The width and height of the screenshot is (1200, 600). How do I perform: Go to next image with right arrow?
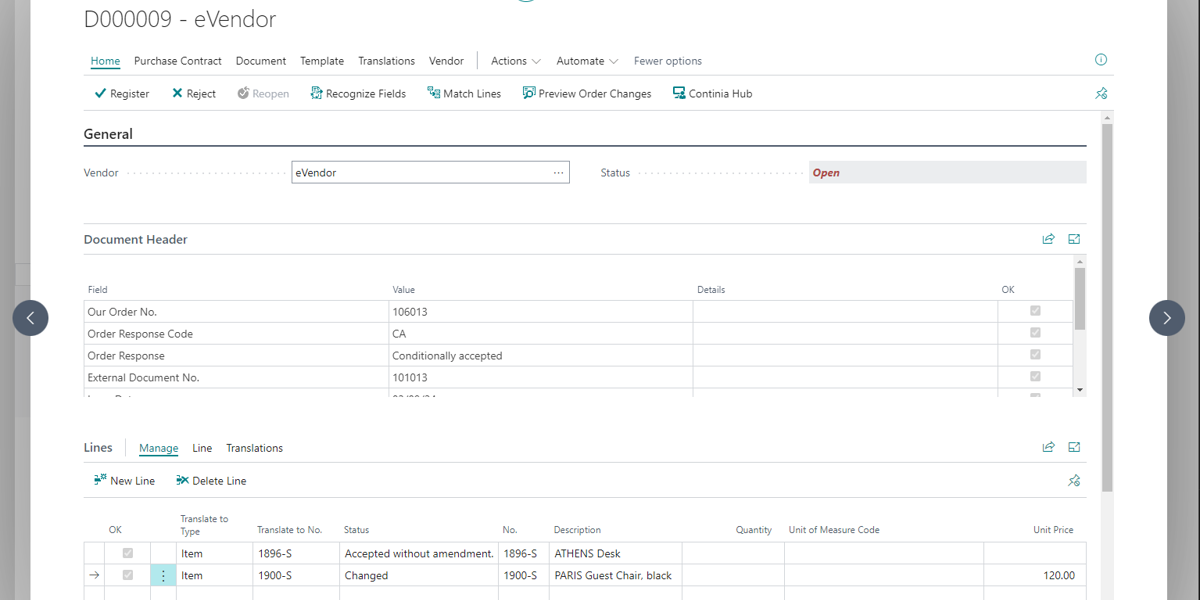1166,318
